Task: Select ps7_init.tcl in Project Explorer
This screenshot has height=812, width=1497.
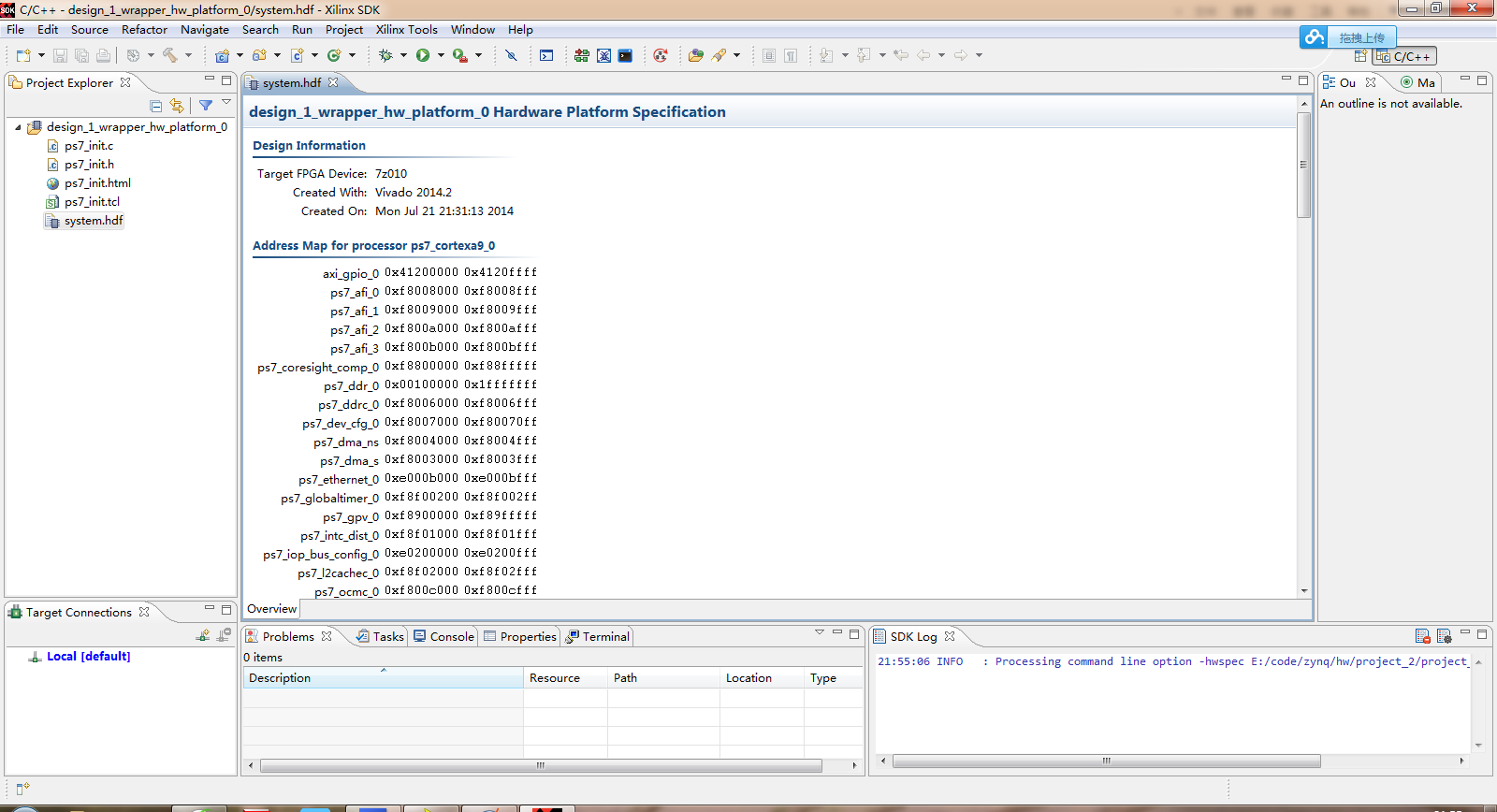Action: coord(92,202)
